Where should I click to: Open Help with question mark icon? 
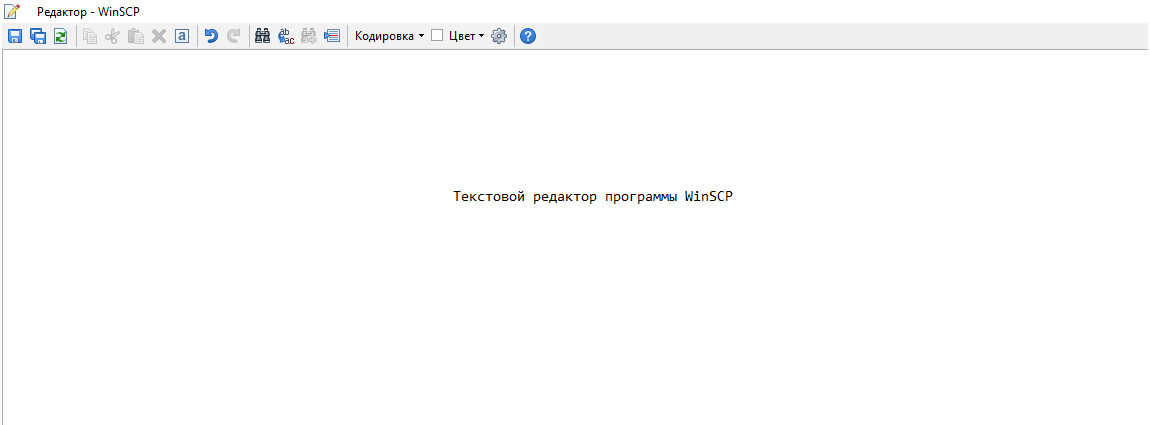pos(528,36)
